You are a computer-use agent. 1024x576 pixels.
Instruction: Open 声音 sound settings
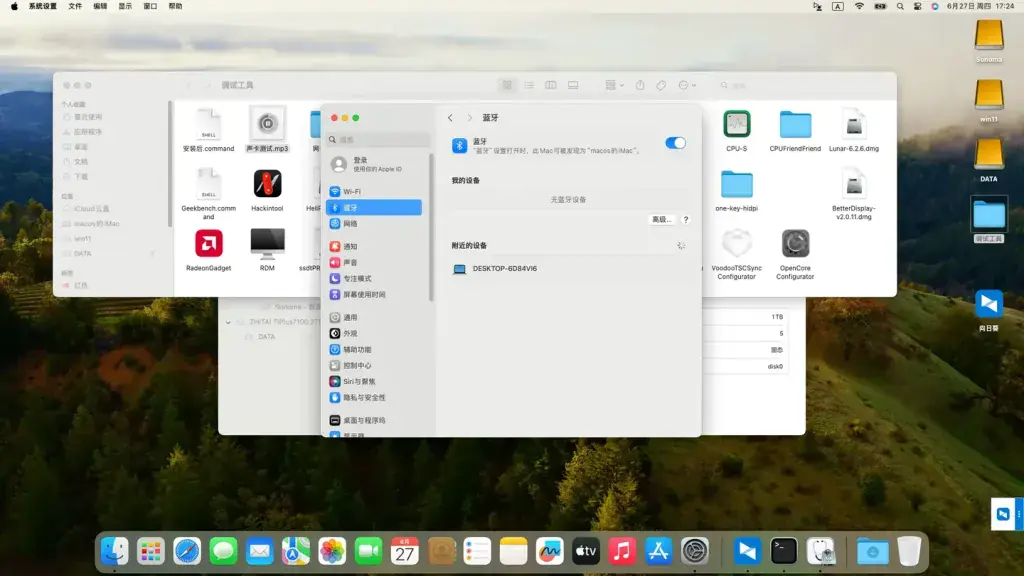pyautogui.click(x=374, y=263)
